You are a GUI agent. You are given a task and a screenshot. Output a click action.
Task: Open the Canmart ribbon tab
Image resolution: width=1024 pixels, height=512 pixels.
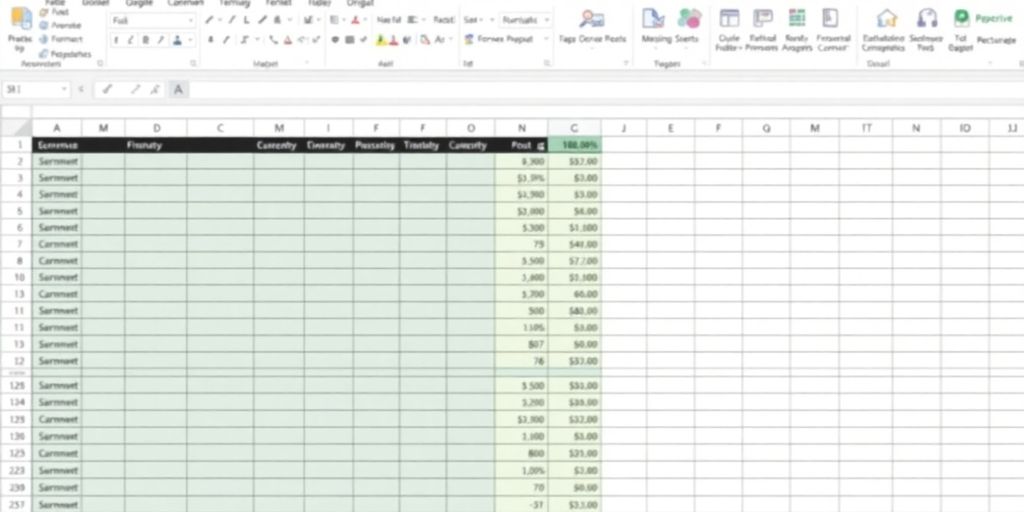(x=185, y=3)
